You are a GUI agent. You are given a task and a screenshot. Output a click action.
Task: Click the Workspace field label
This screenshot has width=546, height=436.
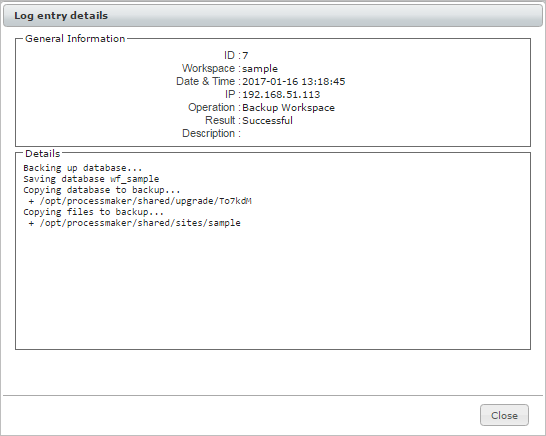[208, 68]
